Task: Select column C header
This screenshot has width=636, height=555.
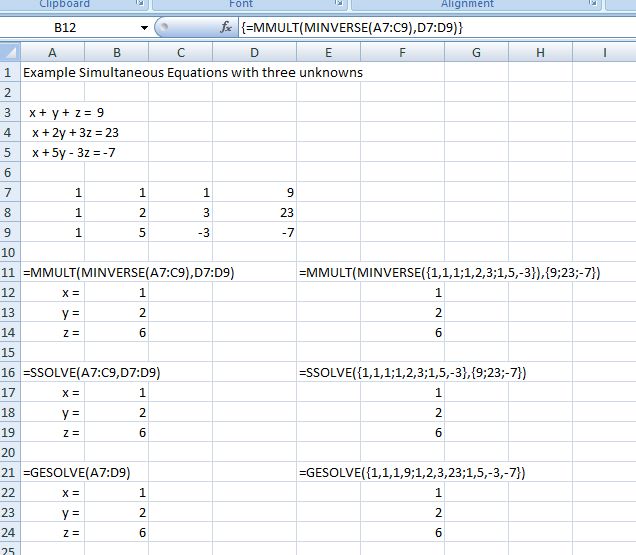Action: (181, 53)
